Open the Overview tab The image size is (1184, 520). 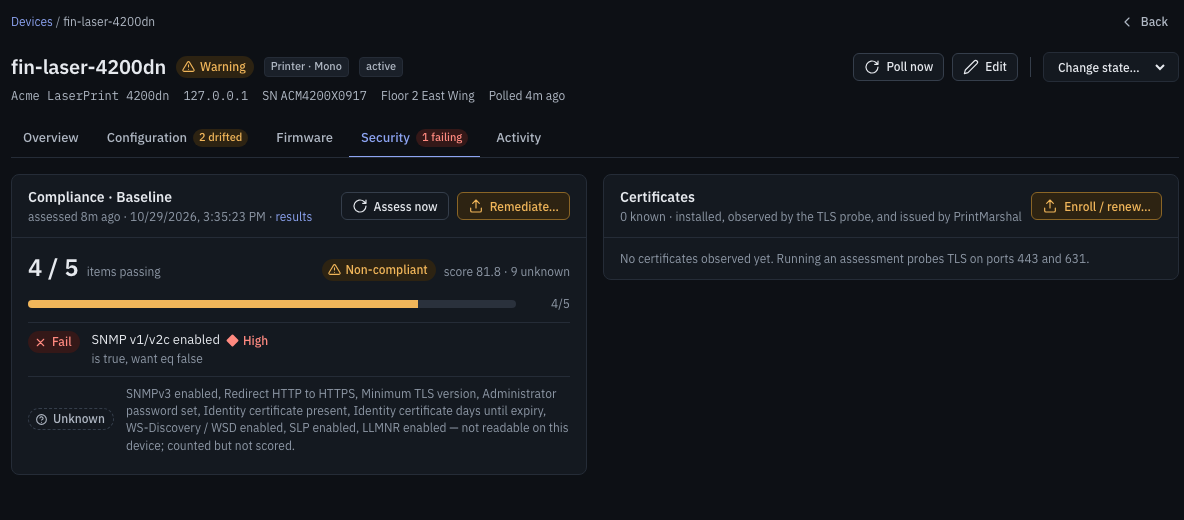[51, 137]
